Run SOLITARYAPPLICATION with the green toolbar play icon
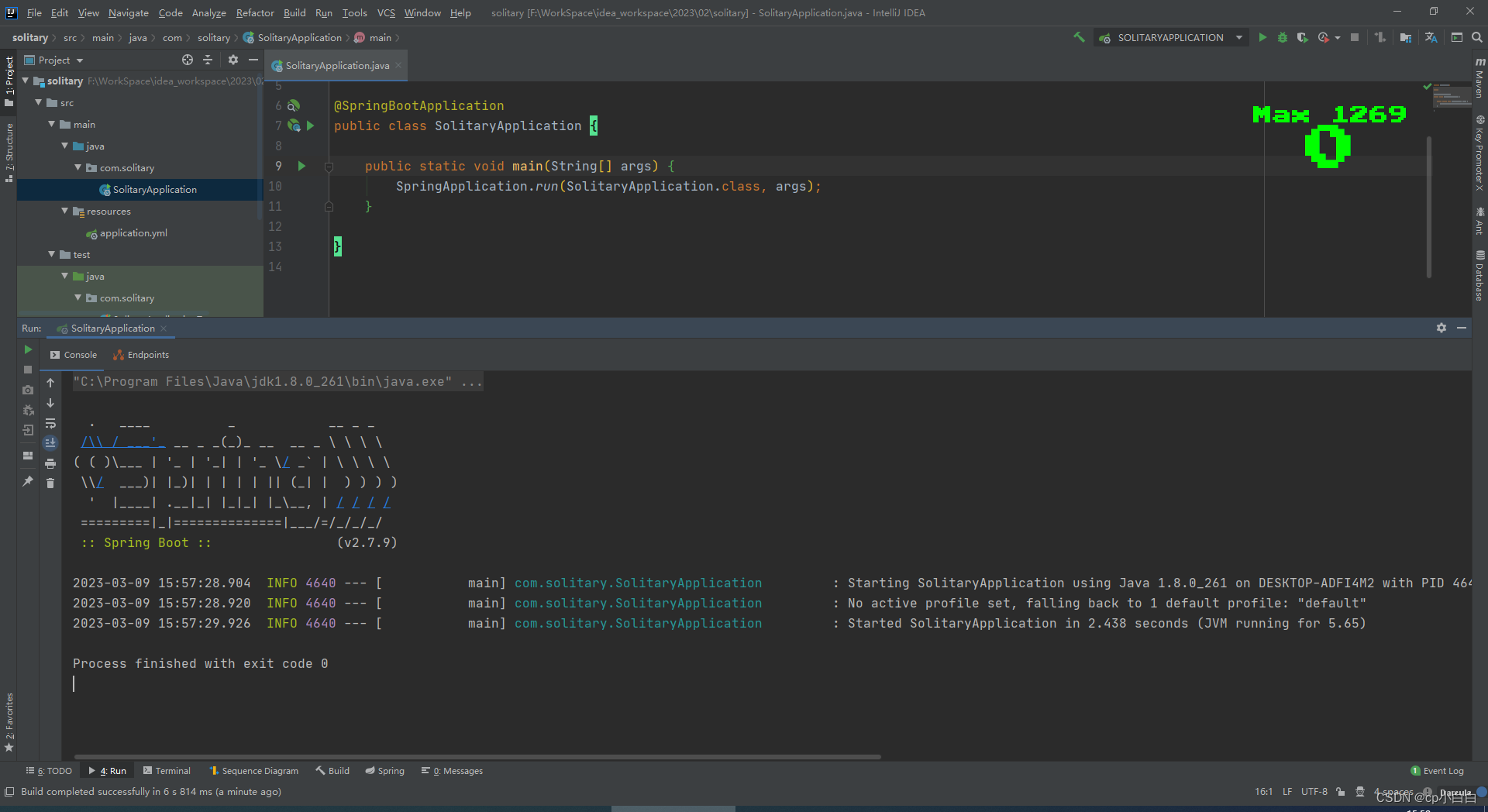The width and height of the screenshot is (1488, 812). tap(1262, 37)
